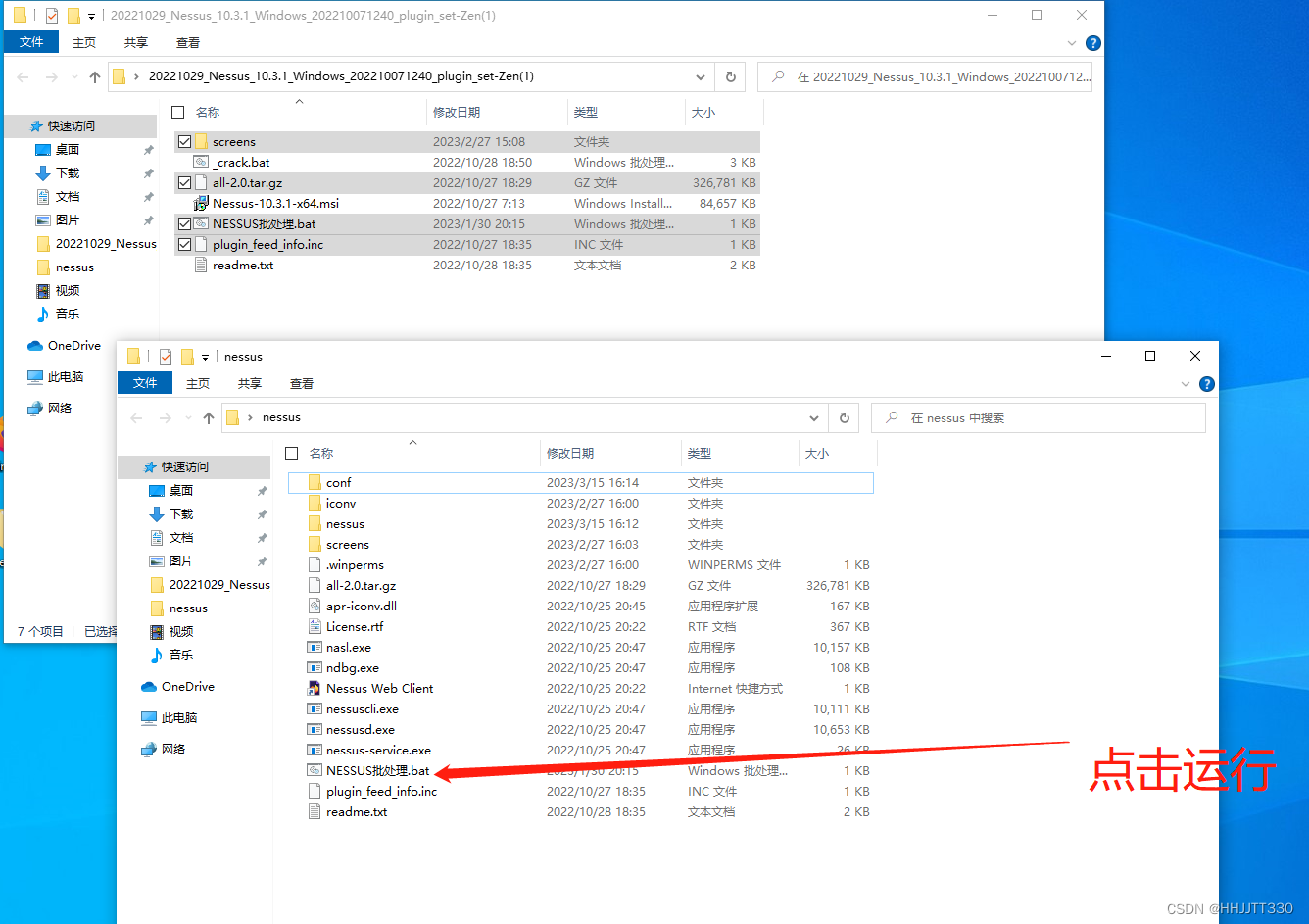Select ndbg.exe application icon

[x=315, y=668]
